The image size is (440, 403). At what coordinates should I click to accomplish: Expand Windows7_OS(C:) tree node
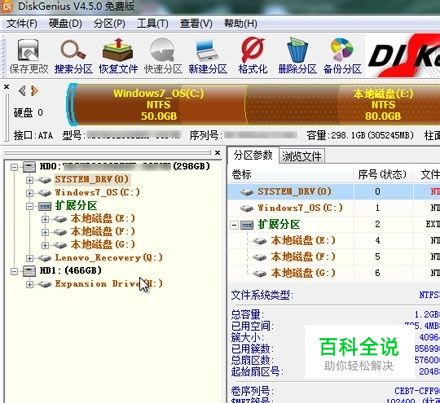tap(30, 193)
